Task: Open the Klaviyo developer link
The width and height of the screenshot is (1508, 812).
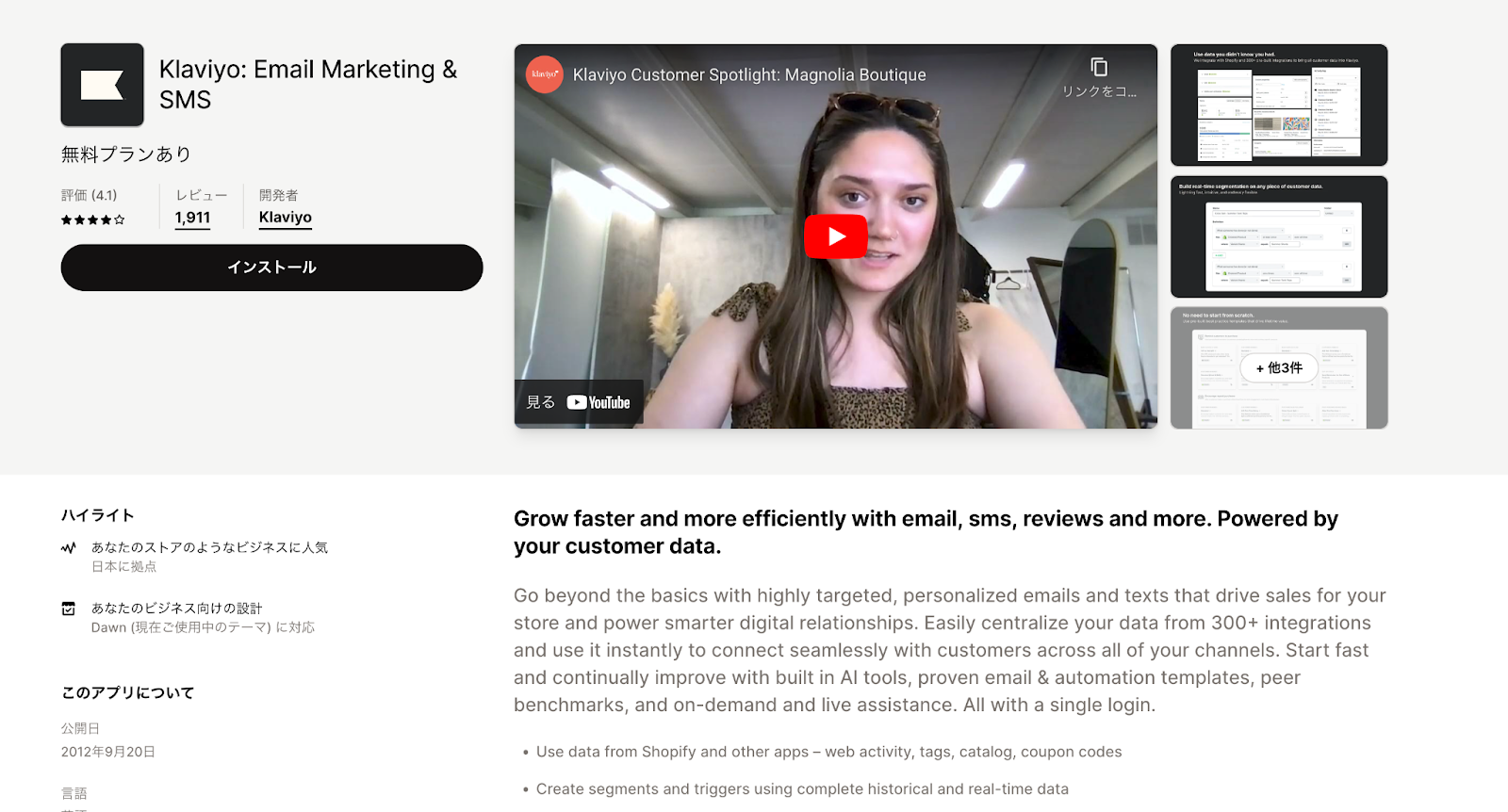Action: point(286,218)
